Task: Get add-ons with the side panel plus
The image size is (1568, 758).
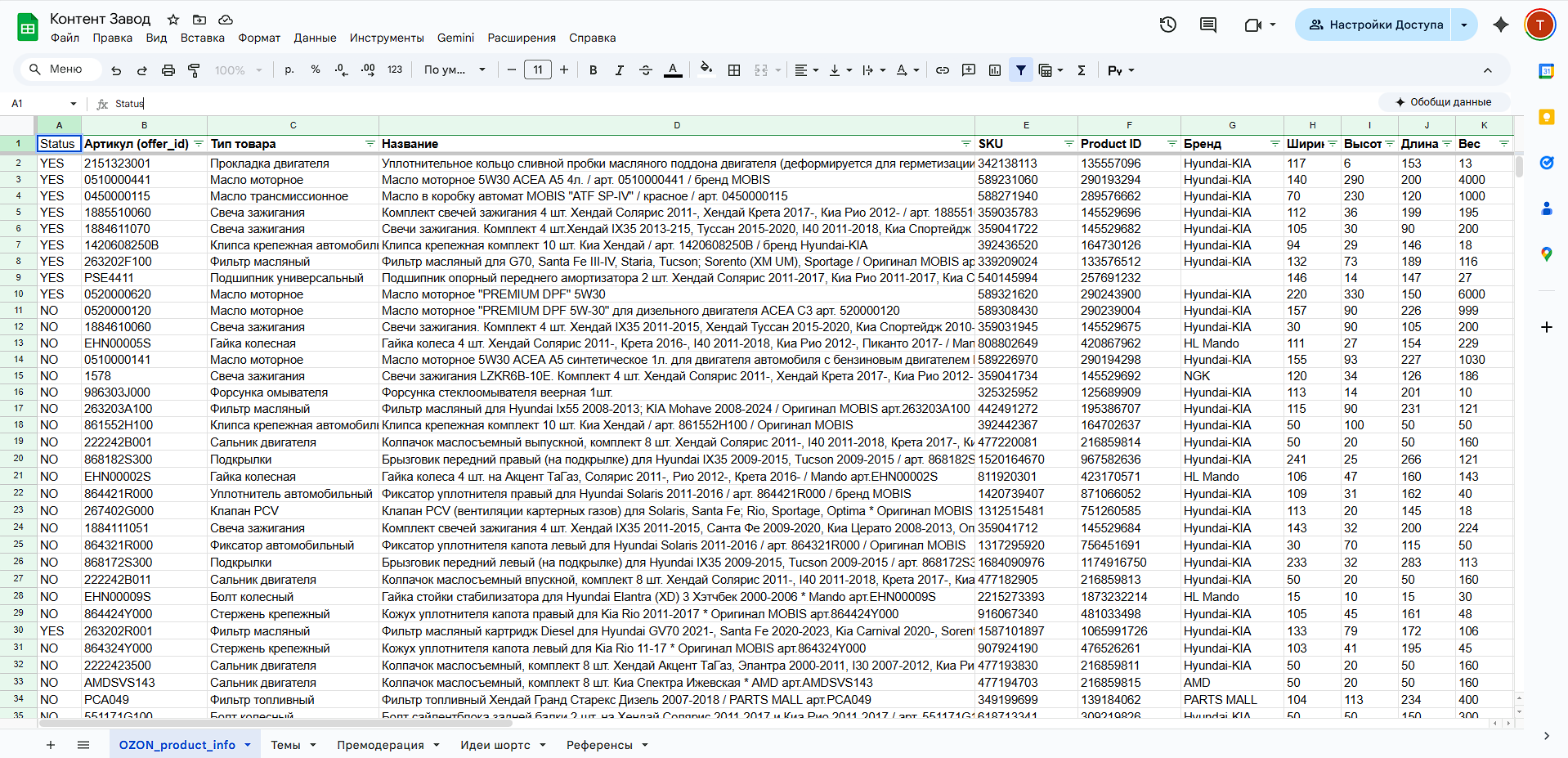Action: pos(1547,327)
